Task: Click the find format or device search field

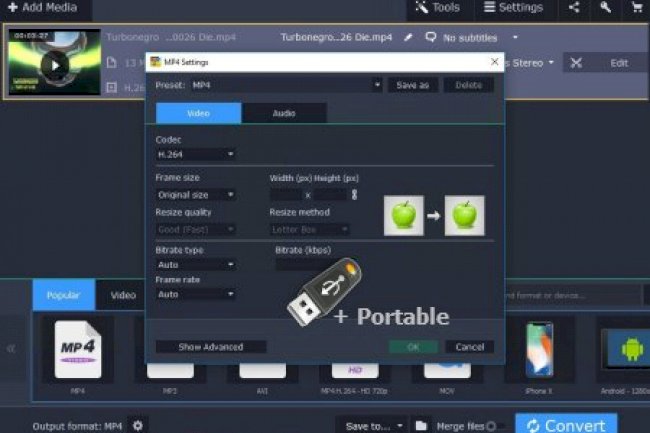Action: coord(572,295)
